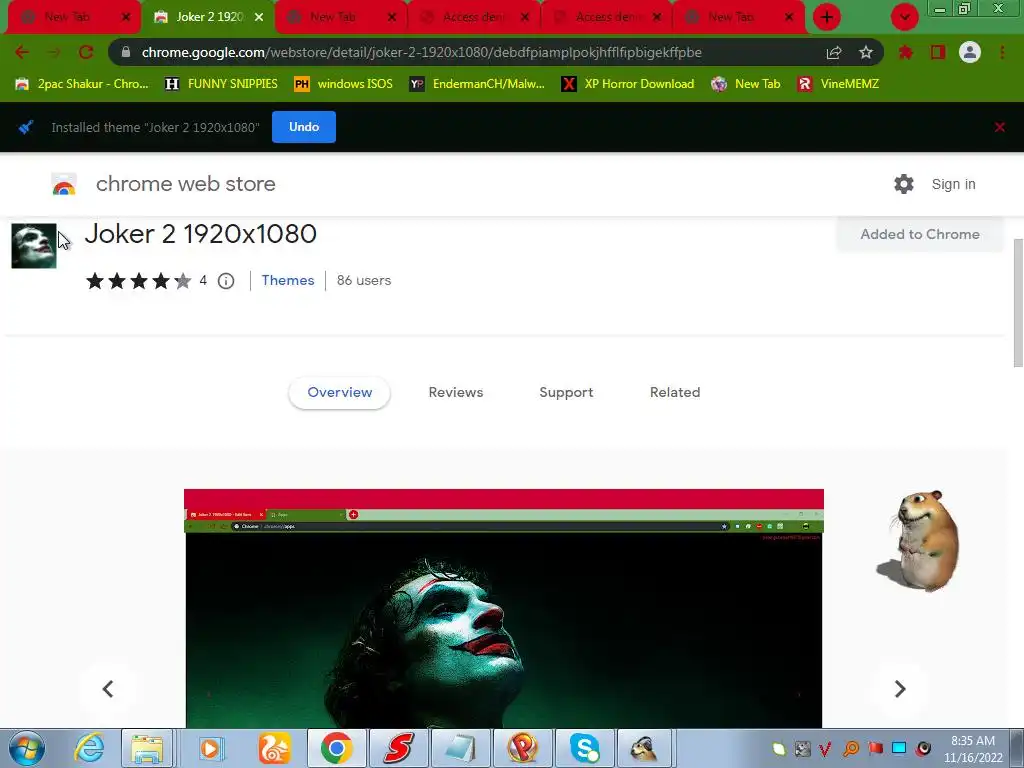Open Windows Explorer folder in taskbar

(x=148, y=748)
